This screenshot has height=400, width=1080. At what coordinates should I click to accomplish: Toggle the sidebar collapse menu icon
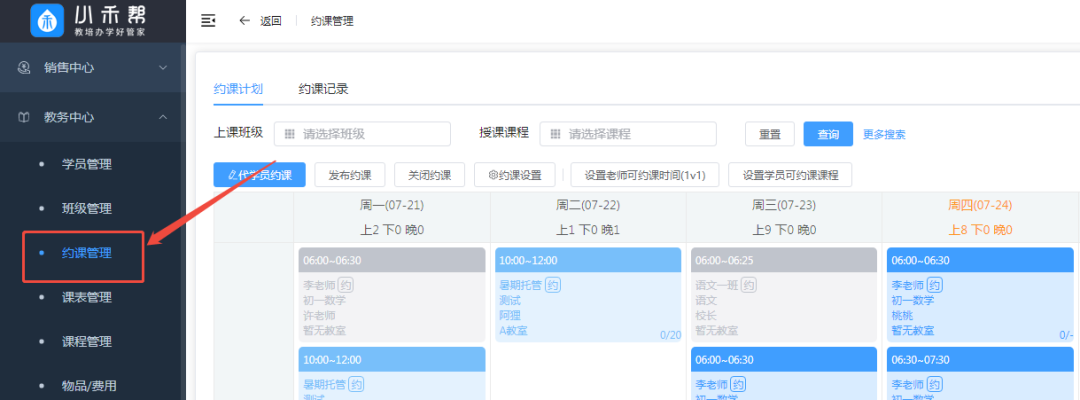(208, 21)
